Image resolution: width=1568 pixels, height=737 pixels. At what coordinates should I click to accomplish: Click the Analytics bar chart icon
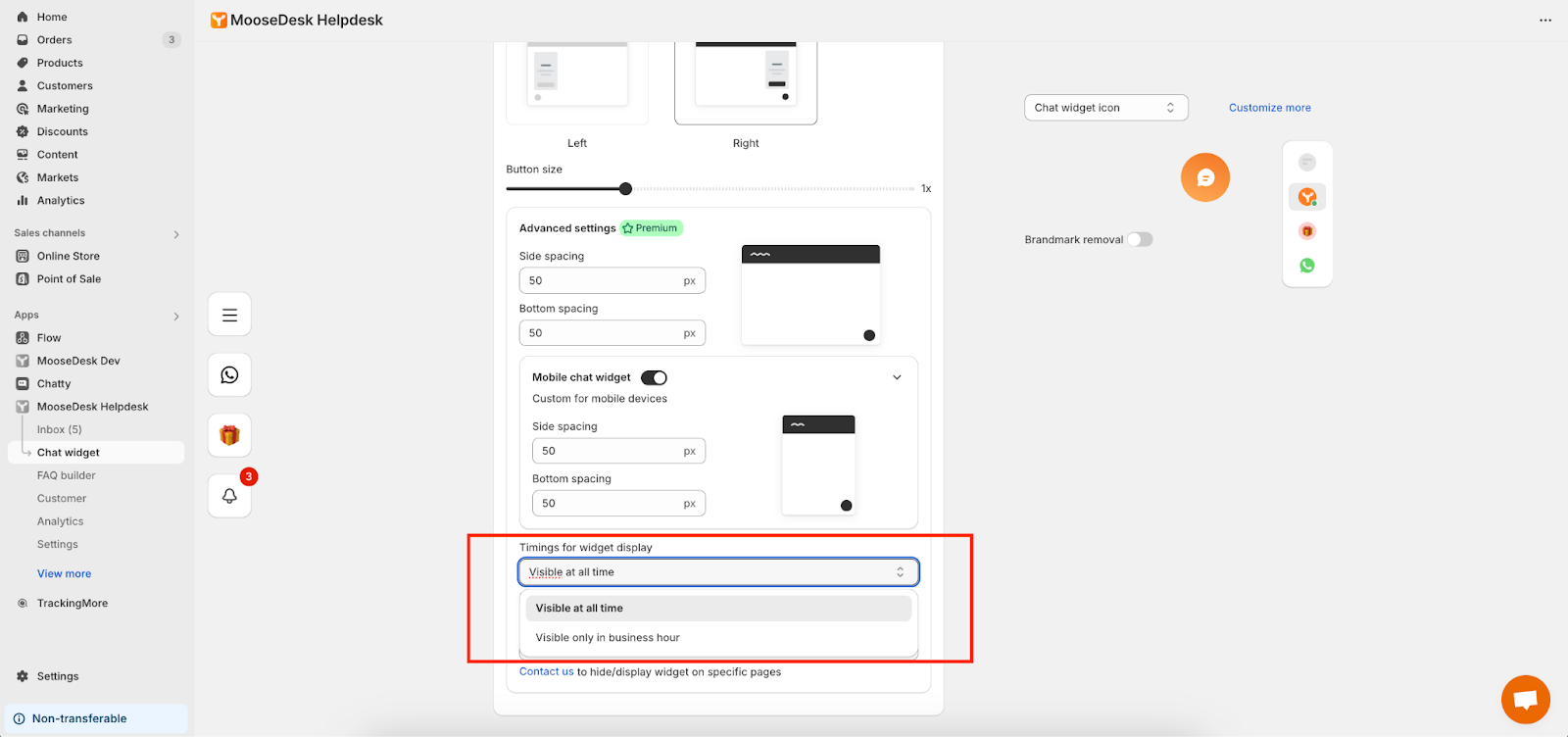click(x=23, y=200)
